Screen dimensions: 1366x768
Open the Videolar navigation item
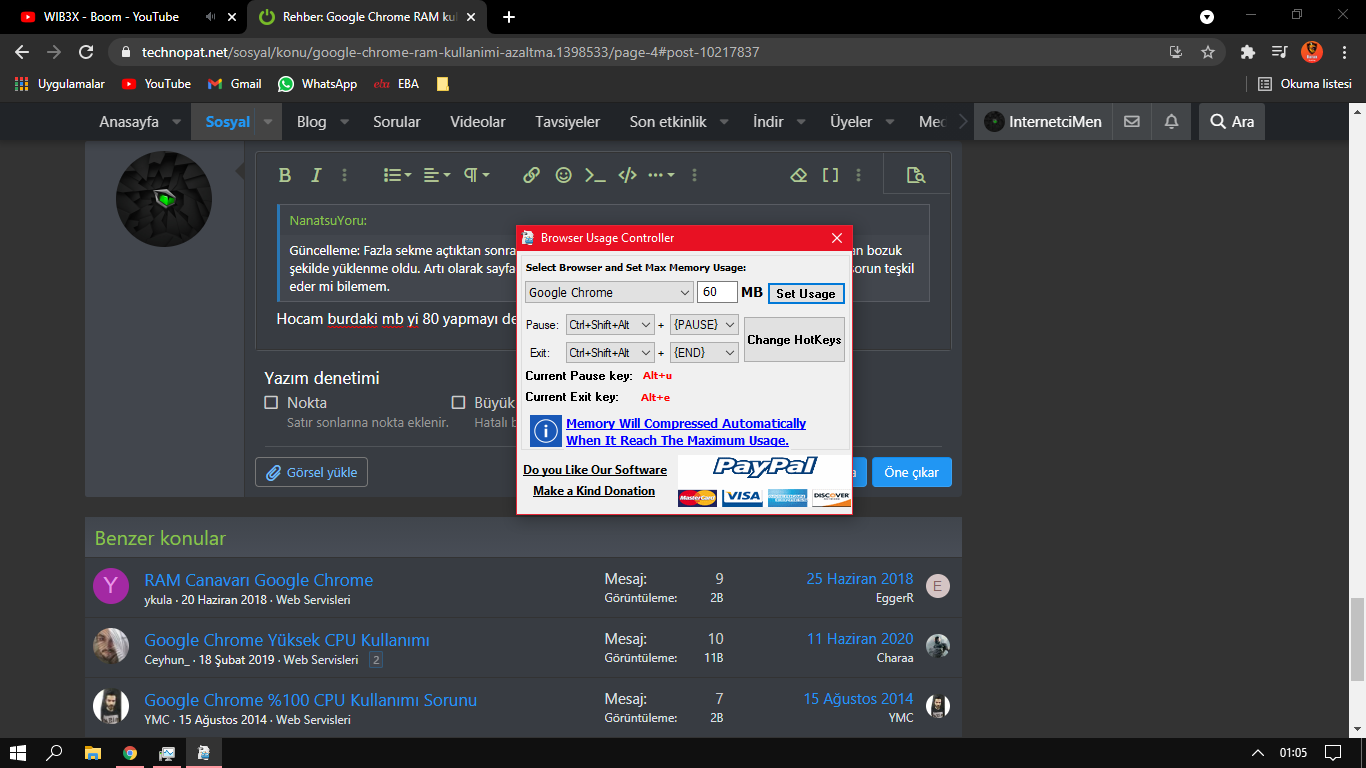point(478,122)
